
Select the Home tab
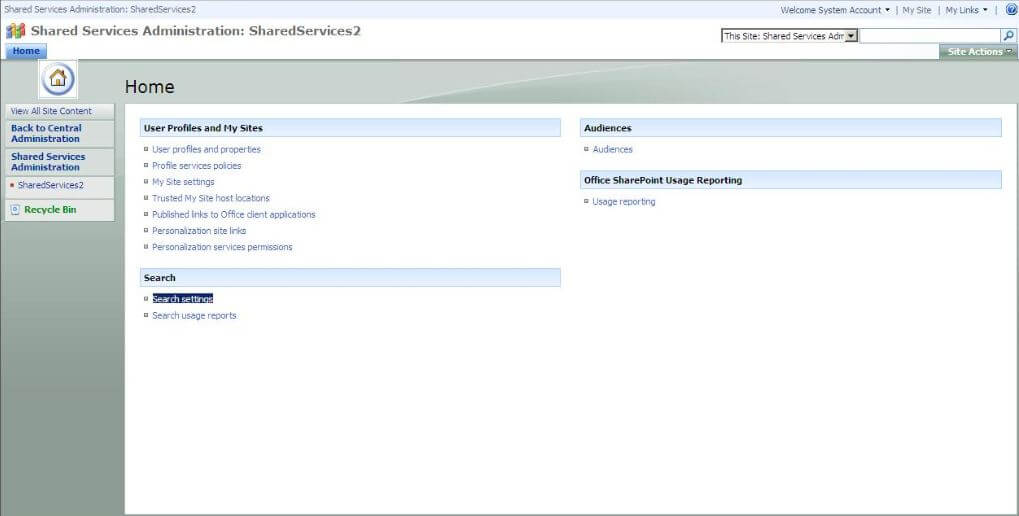click(x=26, y=51)
